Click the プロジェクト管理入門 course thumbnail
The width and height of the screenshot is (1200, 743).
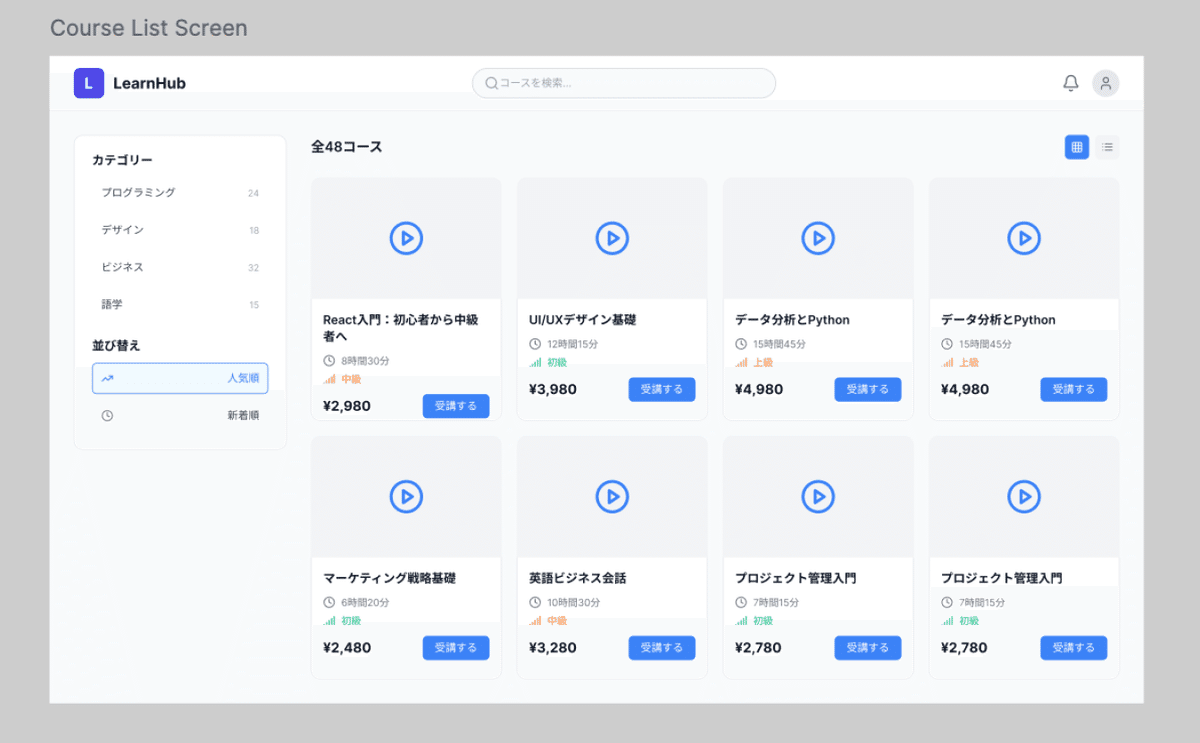coord(818,496)
